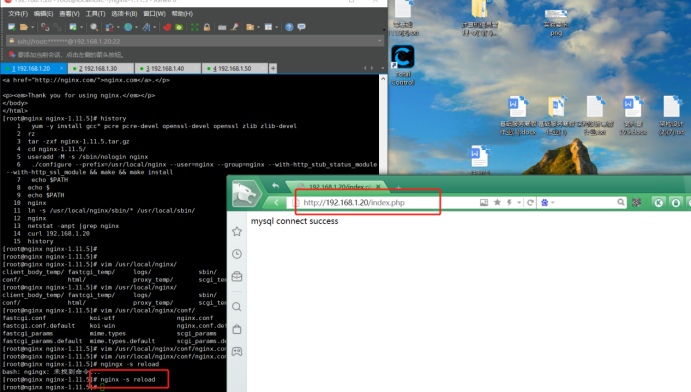Screen dimensions: 691x392
Task: Expand the Xshell address bar history dropdown
Action: click(379, 41)
